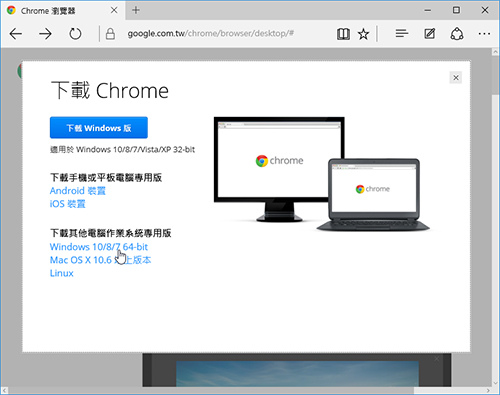Add page to favorites with star icon
500x395 pixels.
(x=363, y=34)
